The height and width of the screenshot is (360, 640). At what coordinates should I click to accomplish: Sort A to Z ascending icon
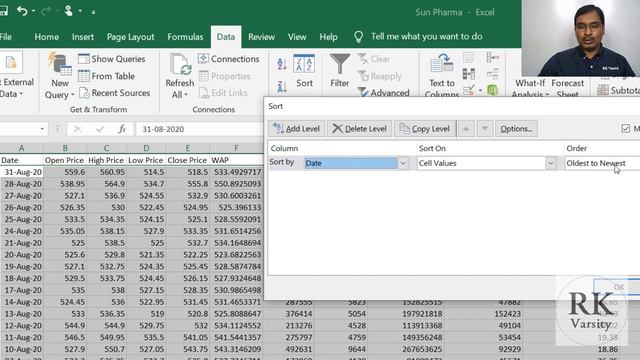(x=282, y=64)
